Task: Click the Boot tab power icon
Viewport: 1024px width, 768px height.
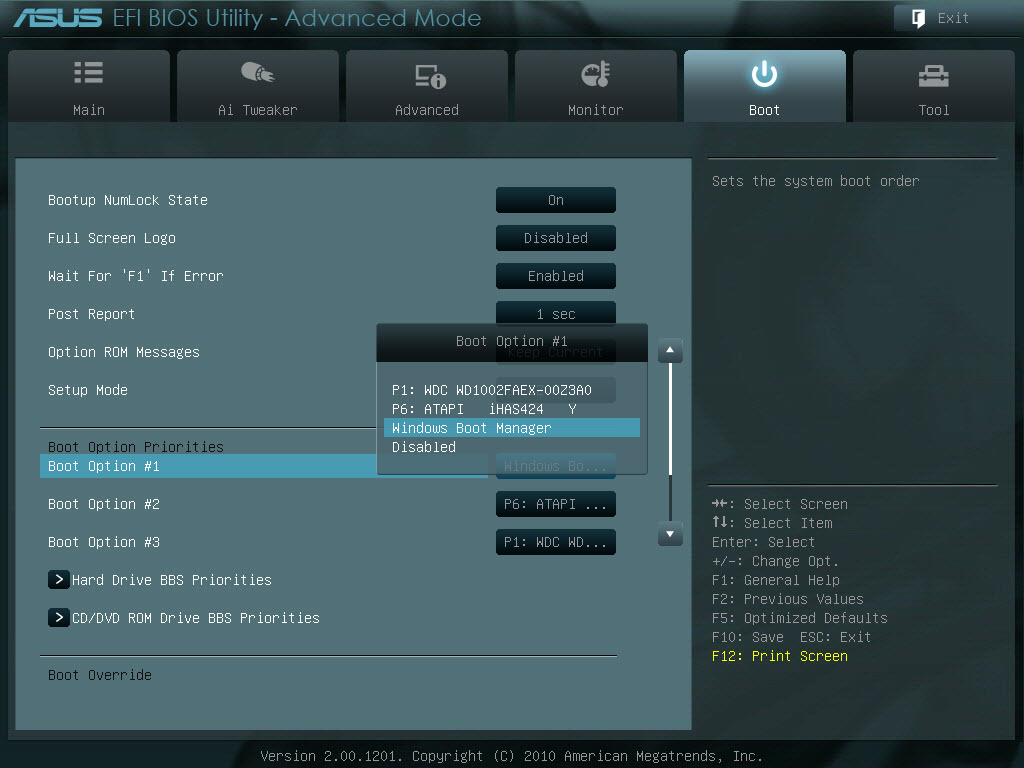Action: point(764,74)
